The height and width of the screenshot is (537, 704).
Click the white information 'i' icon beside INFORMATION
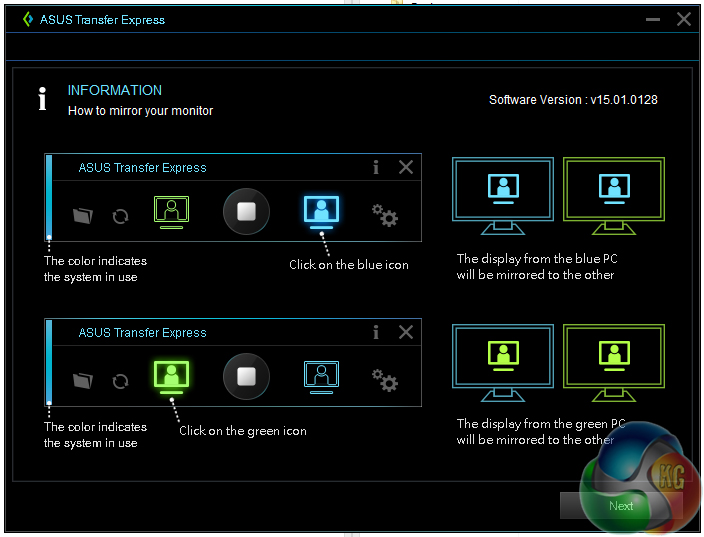(42, 98)
